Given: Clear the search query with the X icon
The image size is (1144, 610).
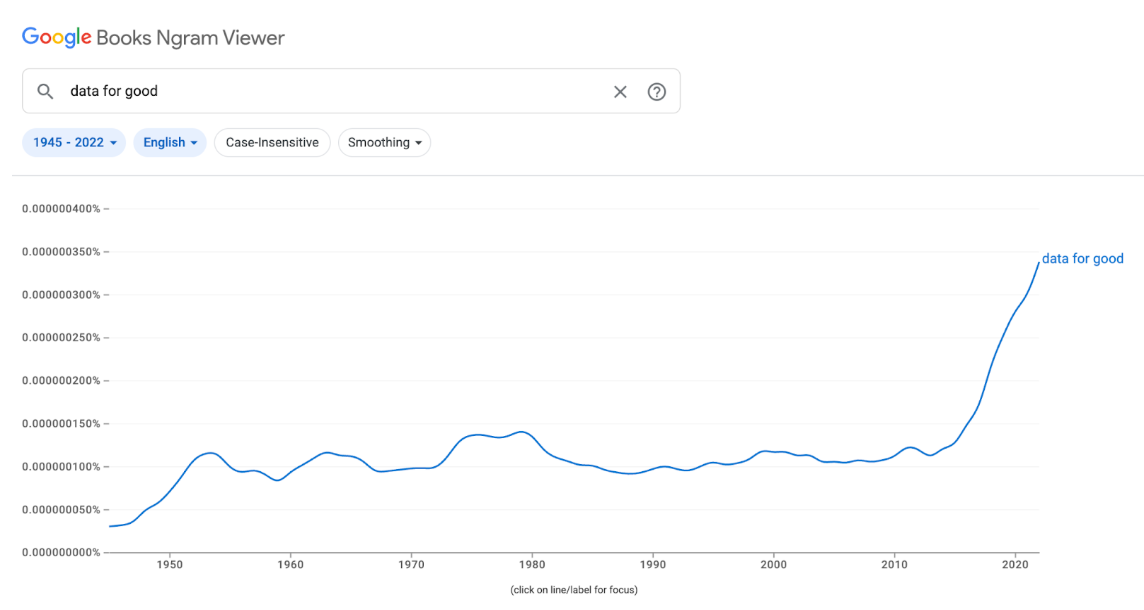Looking at the screenshot, I should coord(620,91).
